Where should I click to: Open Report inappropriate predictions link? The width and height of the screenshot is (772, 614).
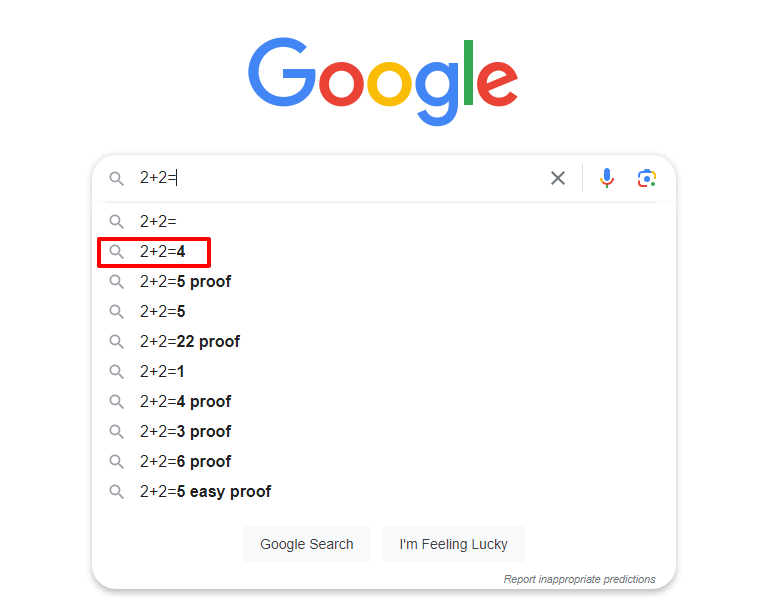coord(580,579)
